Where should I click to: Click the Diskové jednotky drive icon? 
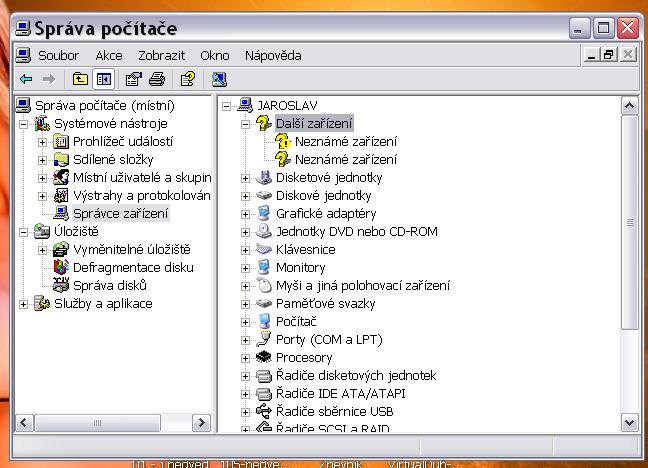264,196
